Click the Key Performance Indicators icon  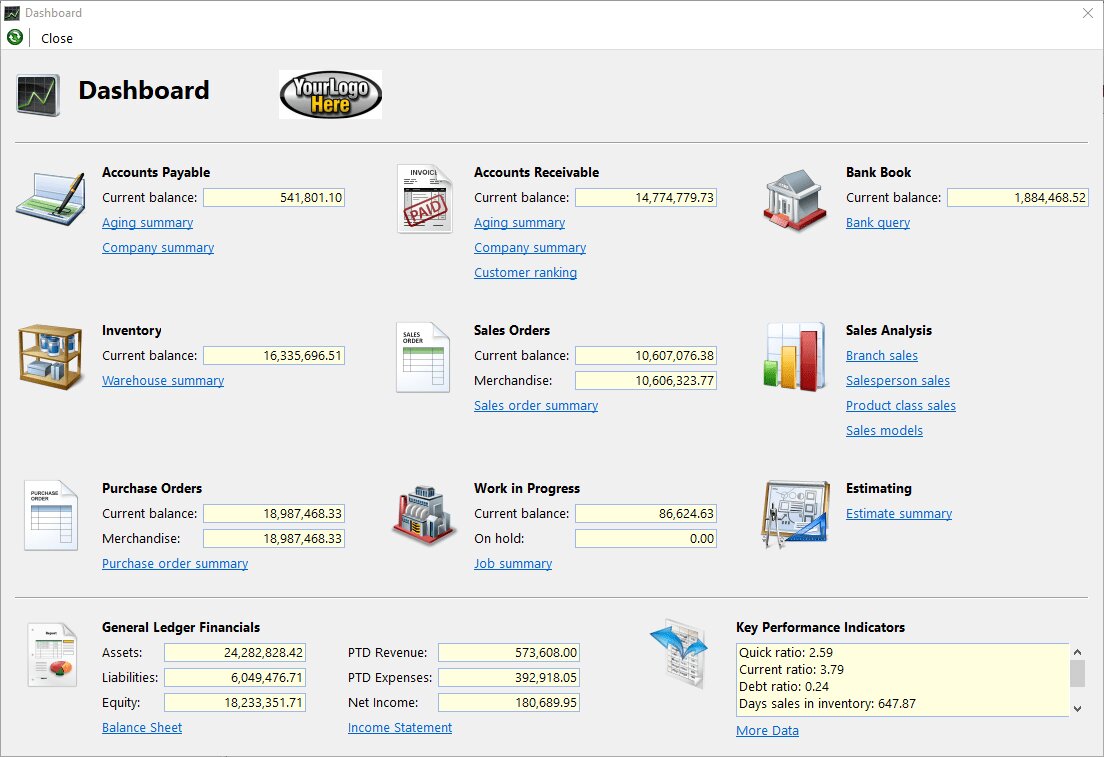[x=679, y=653]
